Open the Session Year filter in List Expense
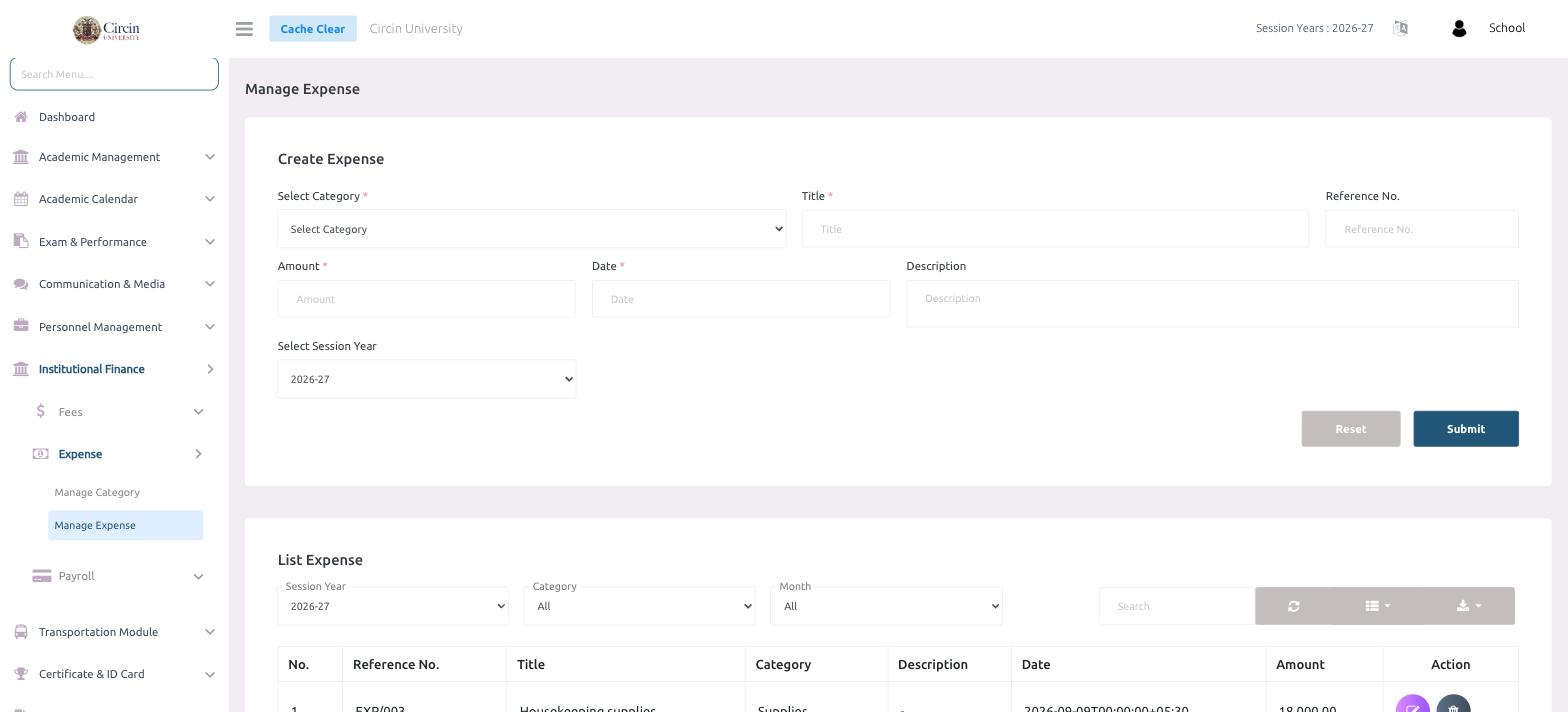The image size is (1568, 712). point(393,606)
